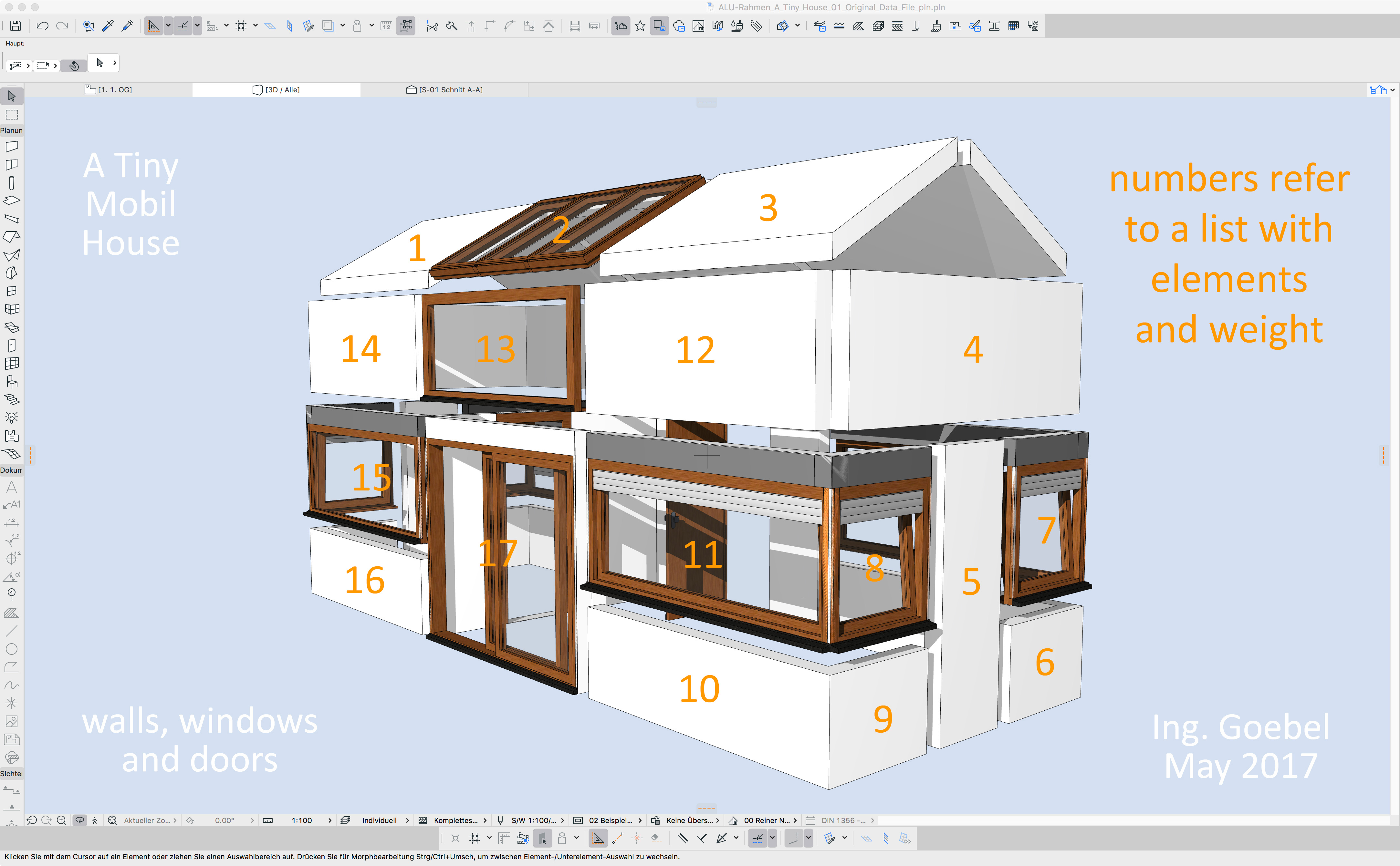Open the grid snap dropdown arrow
The image size is (1400, 866).
(256, 26)
